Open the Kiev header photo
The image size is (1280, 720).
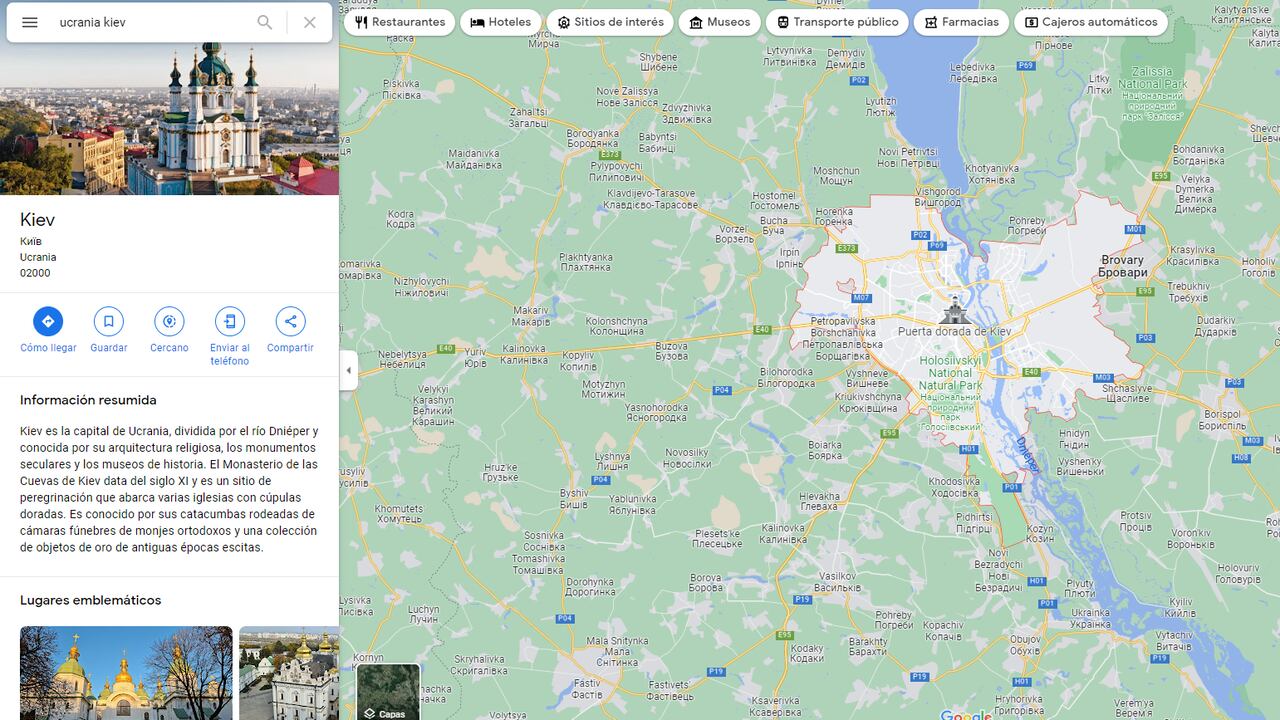pos(169,118)
